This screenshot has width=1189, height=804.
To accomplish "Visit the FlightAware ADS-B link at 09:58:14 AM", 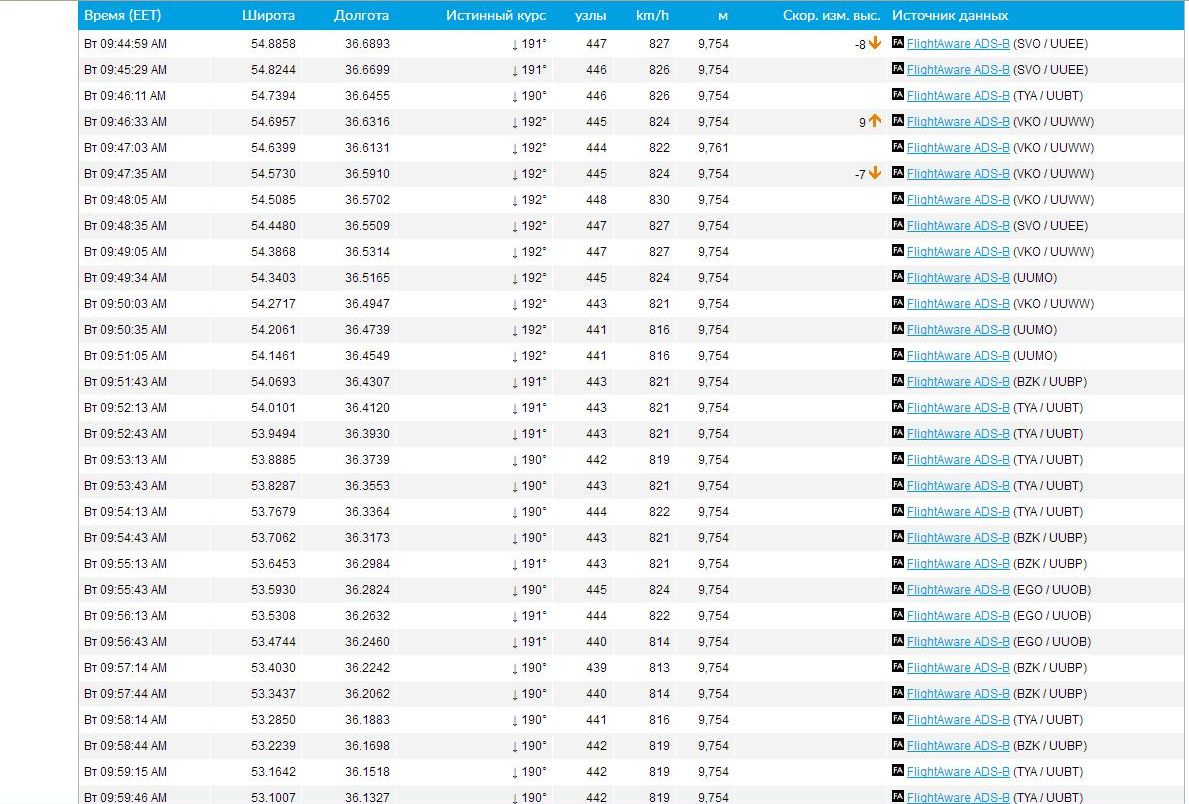I will pos(957,720).
